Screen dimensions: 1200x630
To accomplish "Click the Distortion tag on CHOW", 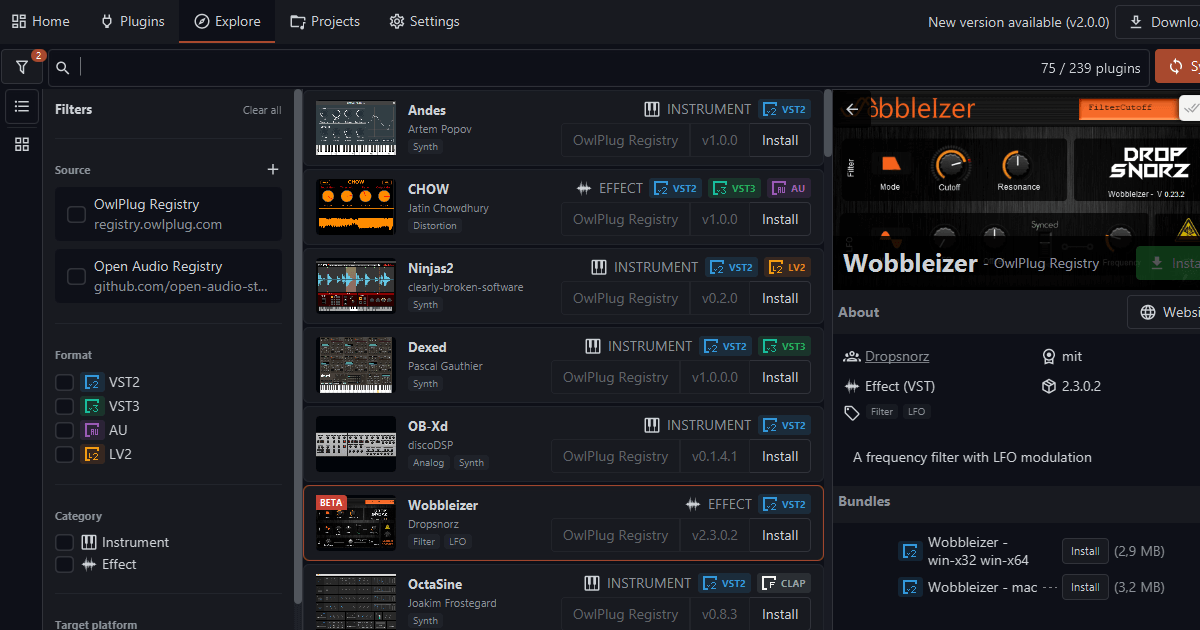I will [x=435, y=226].
